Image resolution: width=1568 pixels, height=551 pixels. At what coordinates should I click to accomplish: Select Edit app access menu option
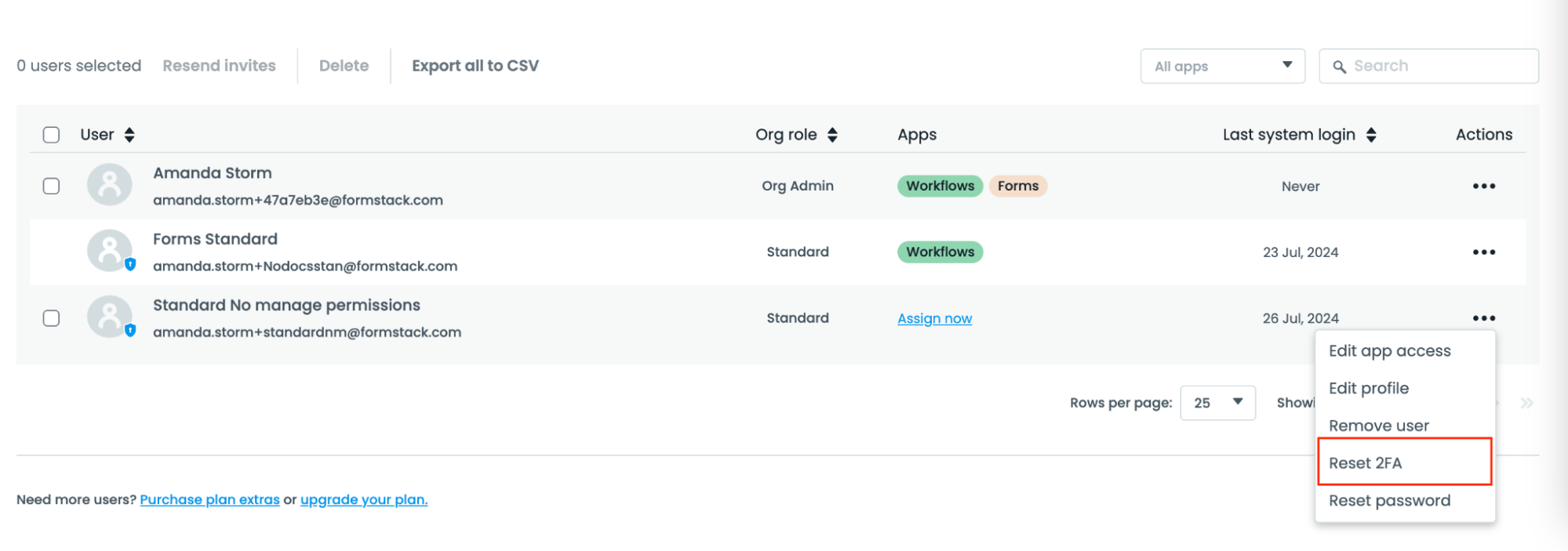click(x=1389, y=351)
